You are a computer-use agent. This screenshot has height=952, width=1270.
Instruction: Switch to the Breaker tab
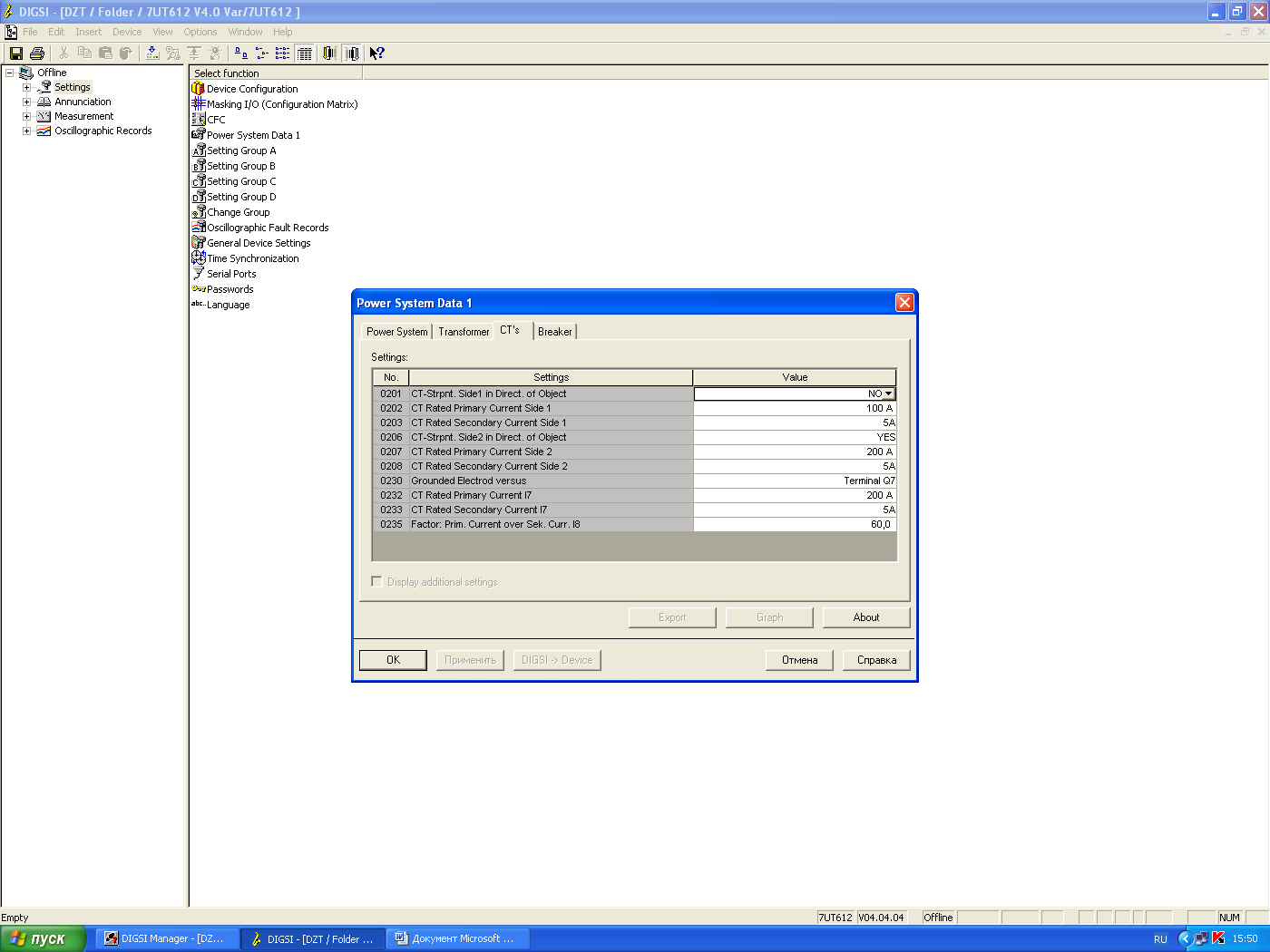[x=554, y=332]
